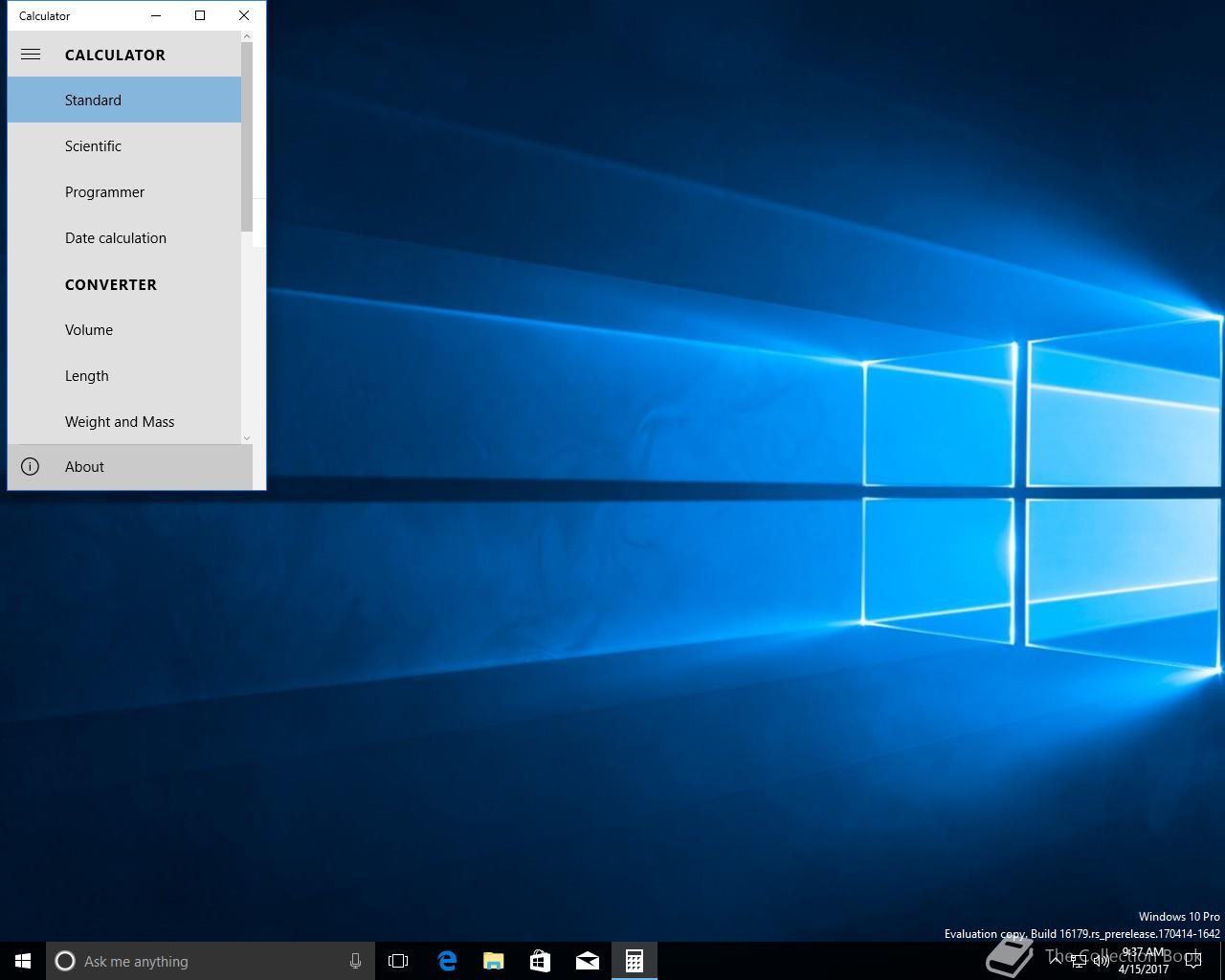Launch the Store from taskbar
1225x980 pixels.
click(541, 961)
